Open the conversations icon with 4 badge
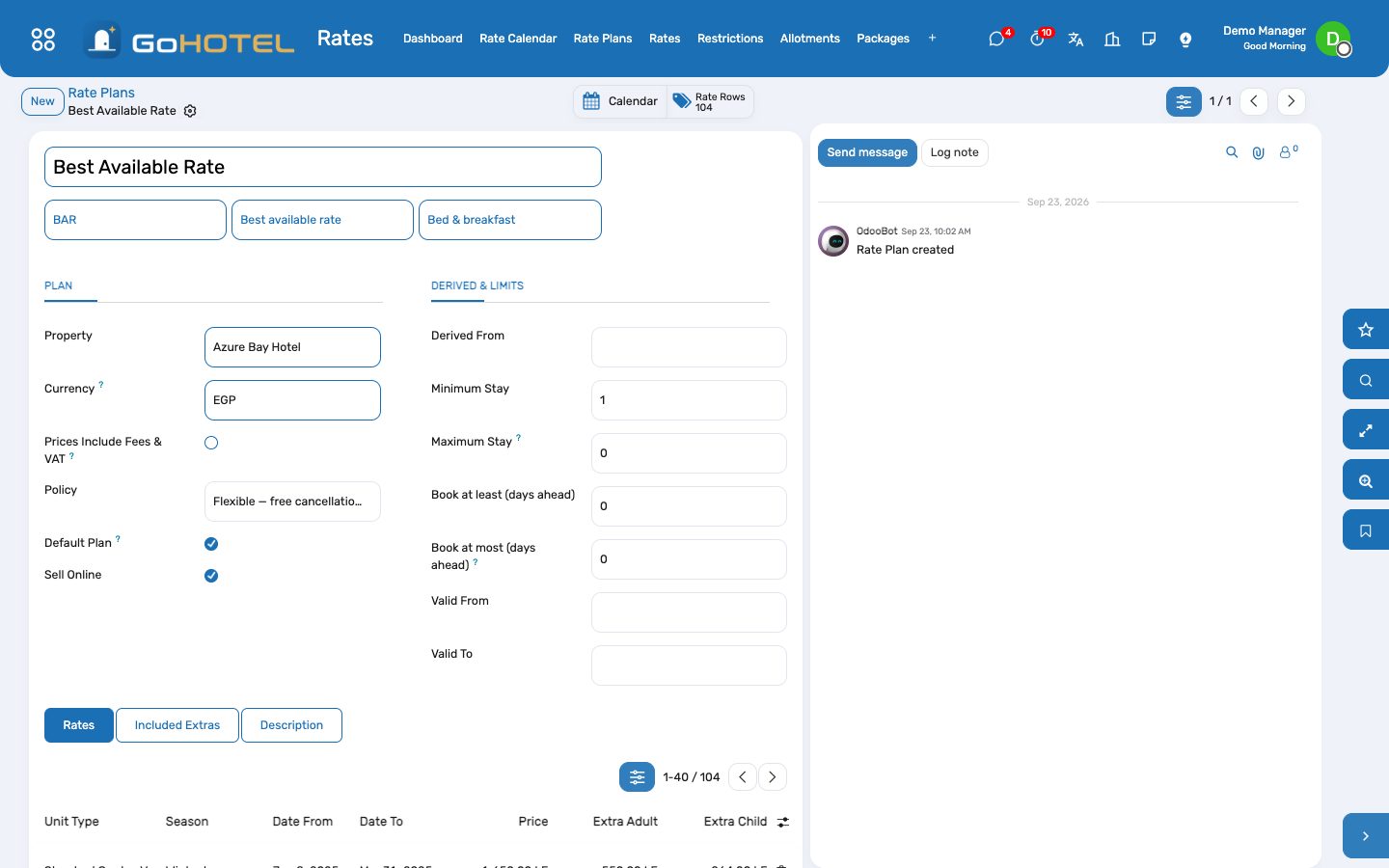 [997, 39]
